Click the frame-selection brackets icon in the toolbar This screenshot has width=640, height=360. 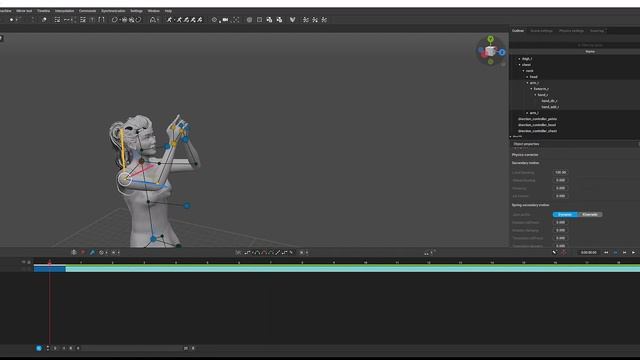236,20
